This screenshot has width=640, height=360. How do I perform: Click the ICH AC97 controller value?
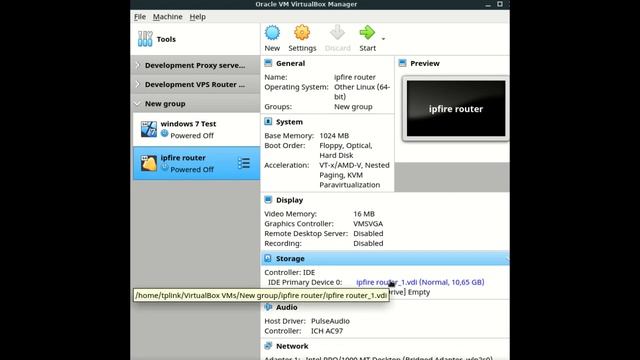(327, 331)
